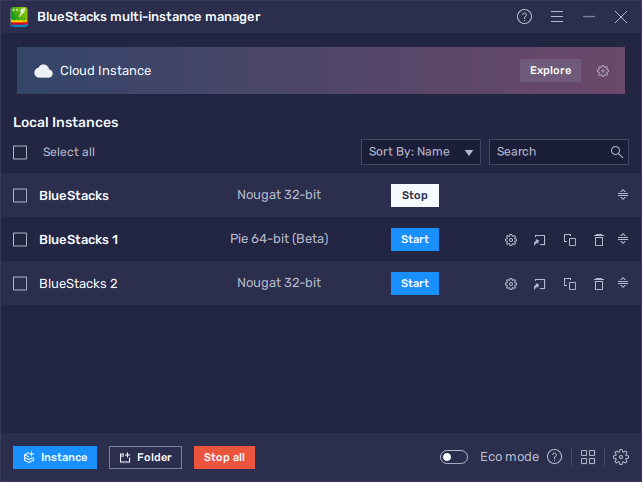Image resolution: width=642 pixels, height=482 pixels.
Task: Open multi-instance manager settings gear at bottom
Action: click(x=621, y=457)
